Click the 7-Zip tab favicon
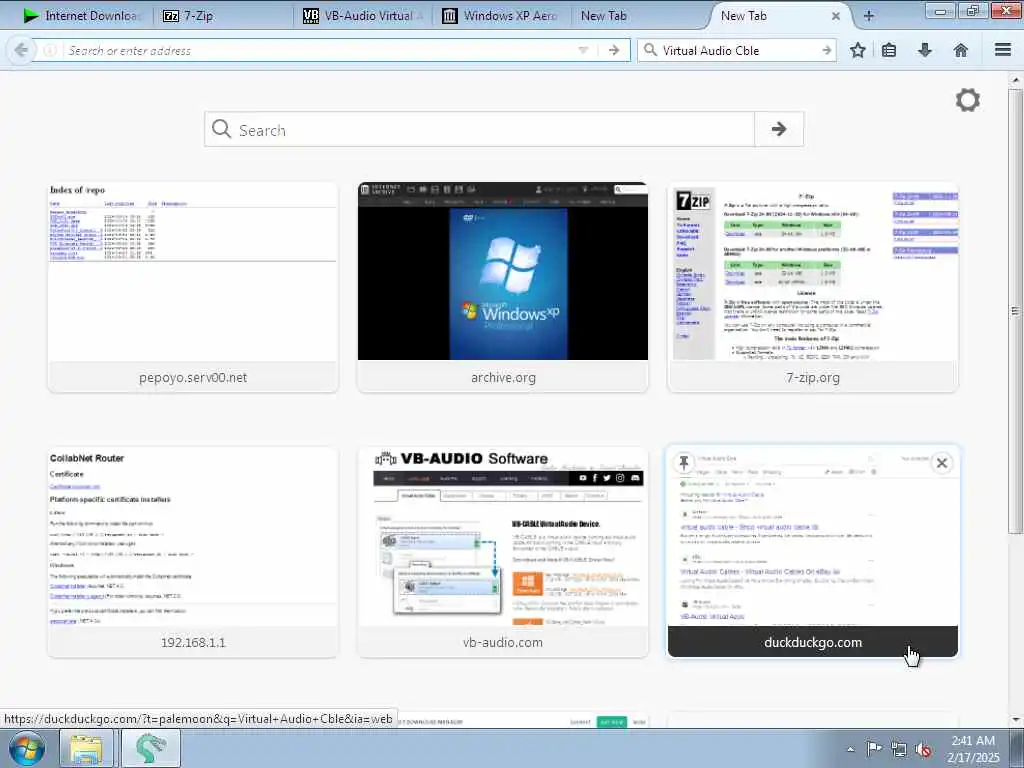The height and width of the screenshot is (768, 1024). coord(171,16)
